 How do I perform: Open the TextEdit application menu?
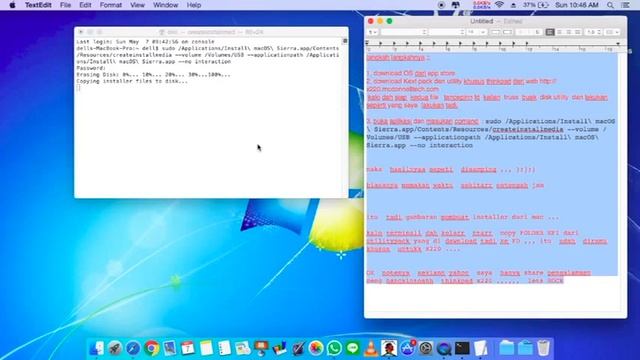point(38,5)
